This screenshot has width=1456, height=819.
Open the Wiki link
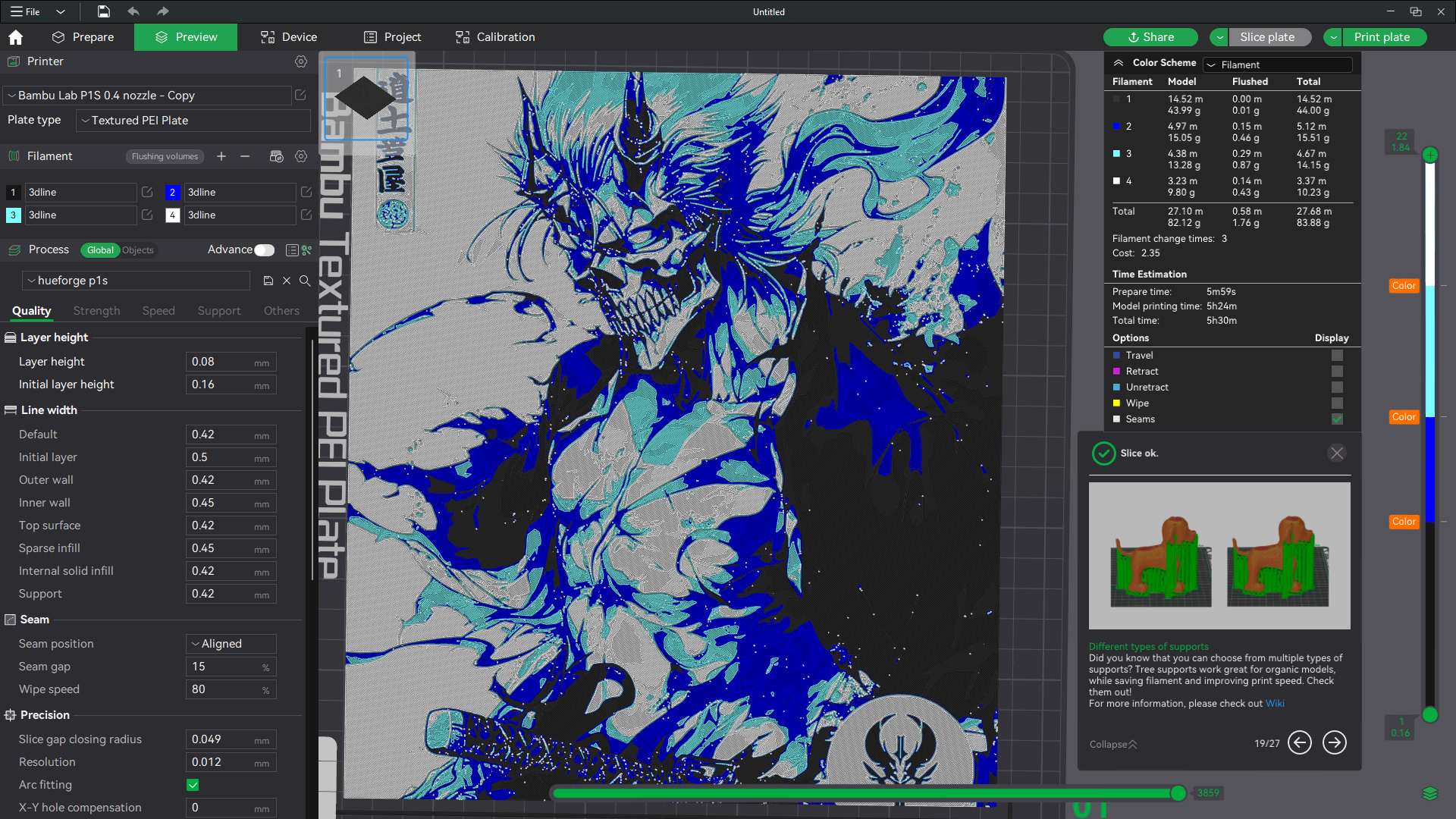tap(1275, 704)
